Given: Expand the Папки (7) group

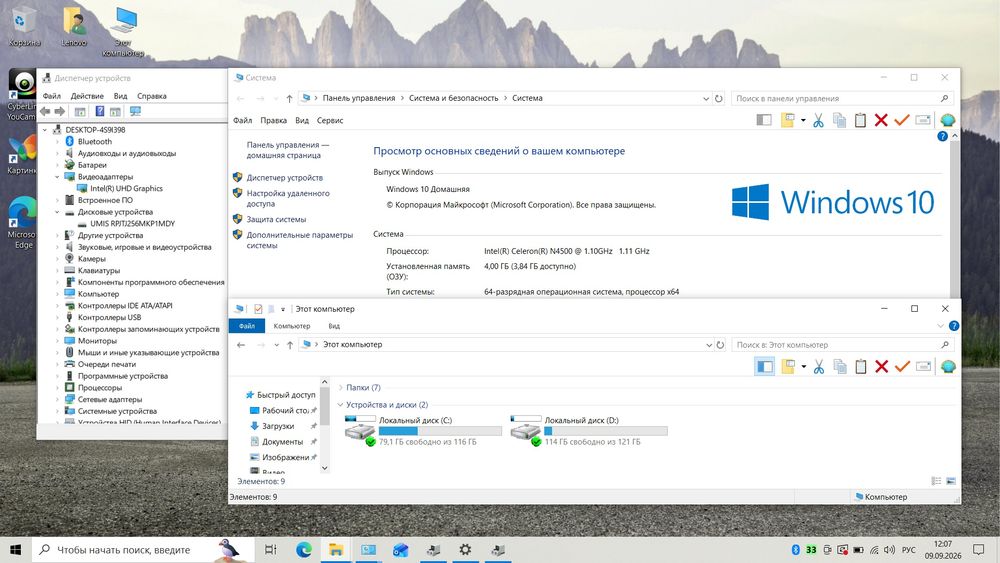Looking at the screenshot, I should (x=341, y=388).
